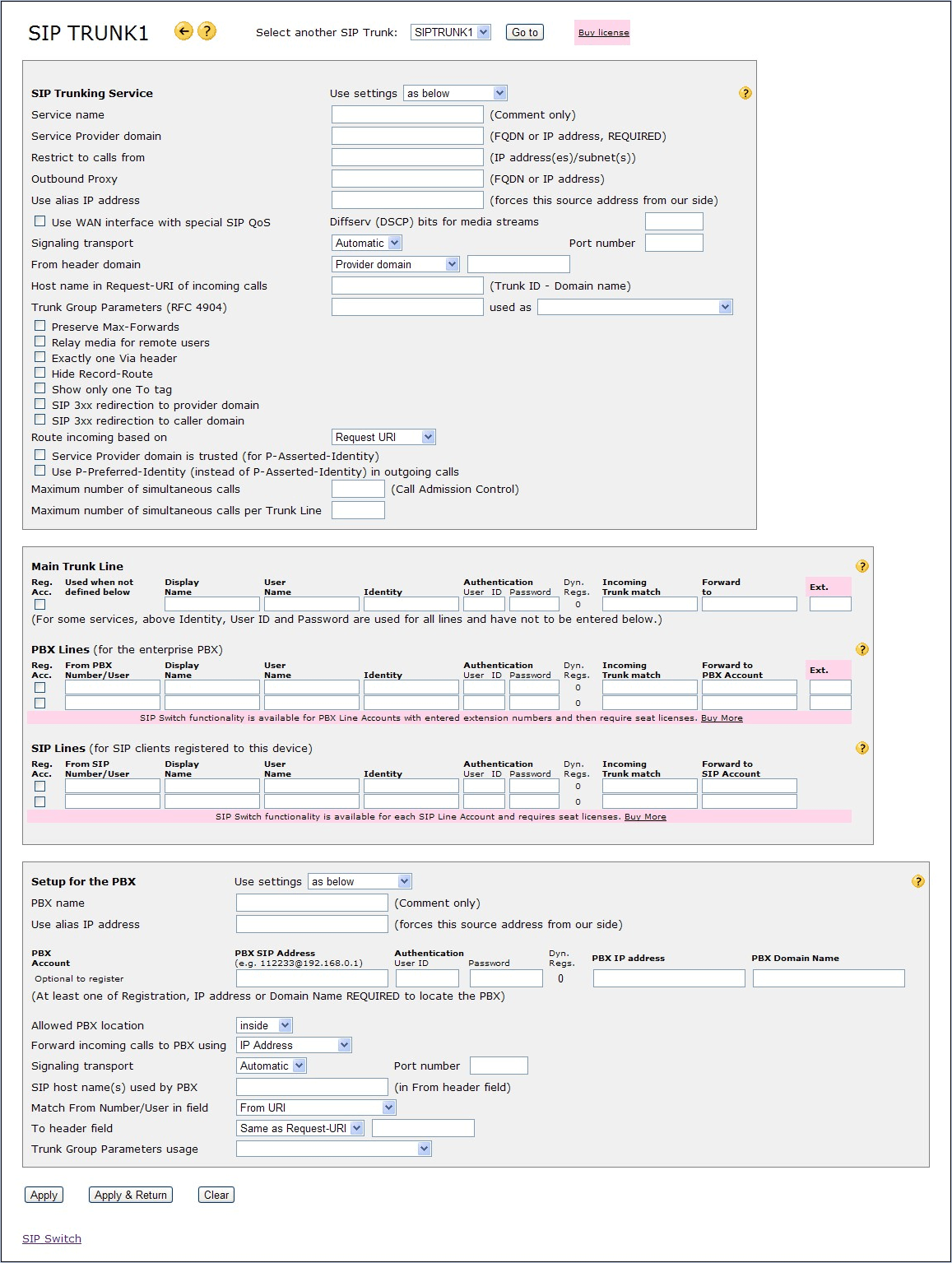
Task: Open help icon next to SIP TRUNK1 title
Action: point(207,31)
